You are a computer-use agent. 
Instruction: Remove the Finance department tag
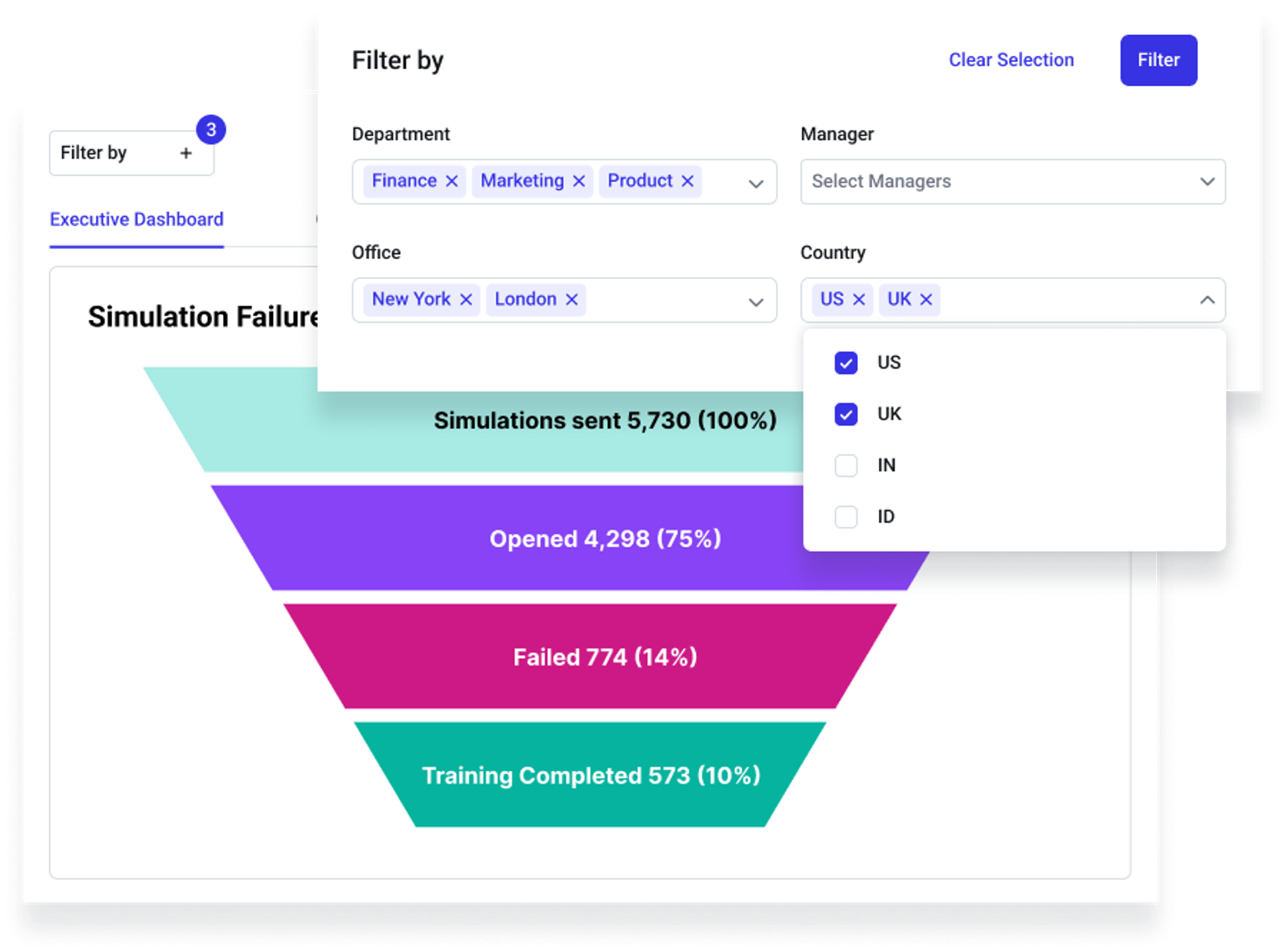(x=452, y=181)
